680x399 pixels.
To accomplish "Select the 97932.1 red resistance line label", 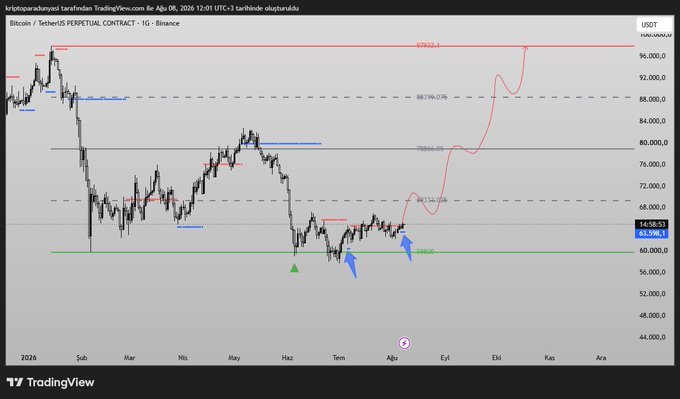I will pos(428,45).
